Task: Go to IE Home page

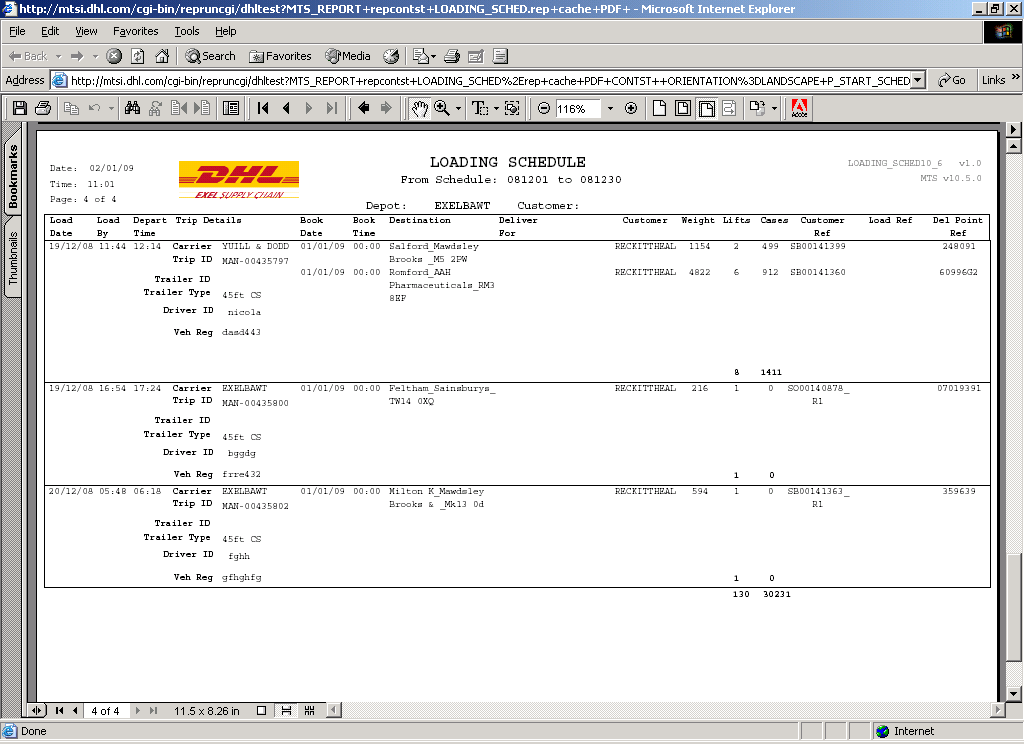Action: point(162,56)
